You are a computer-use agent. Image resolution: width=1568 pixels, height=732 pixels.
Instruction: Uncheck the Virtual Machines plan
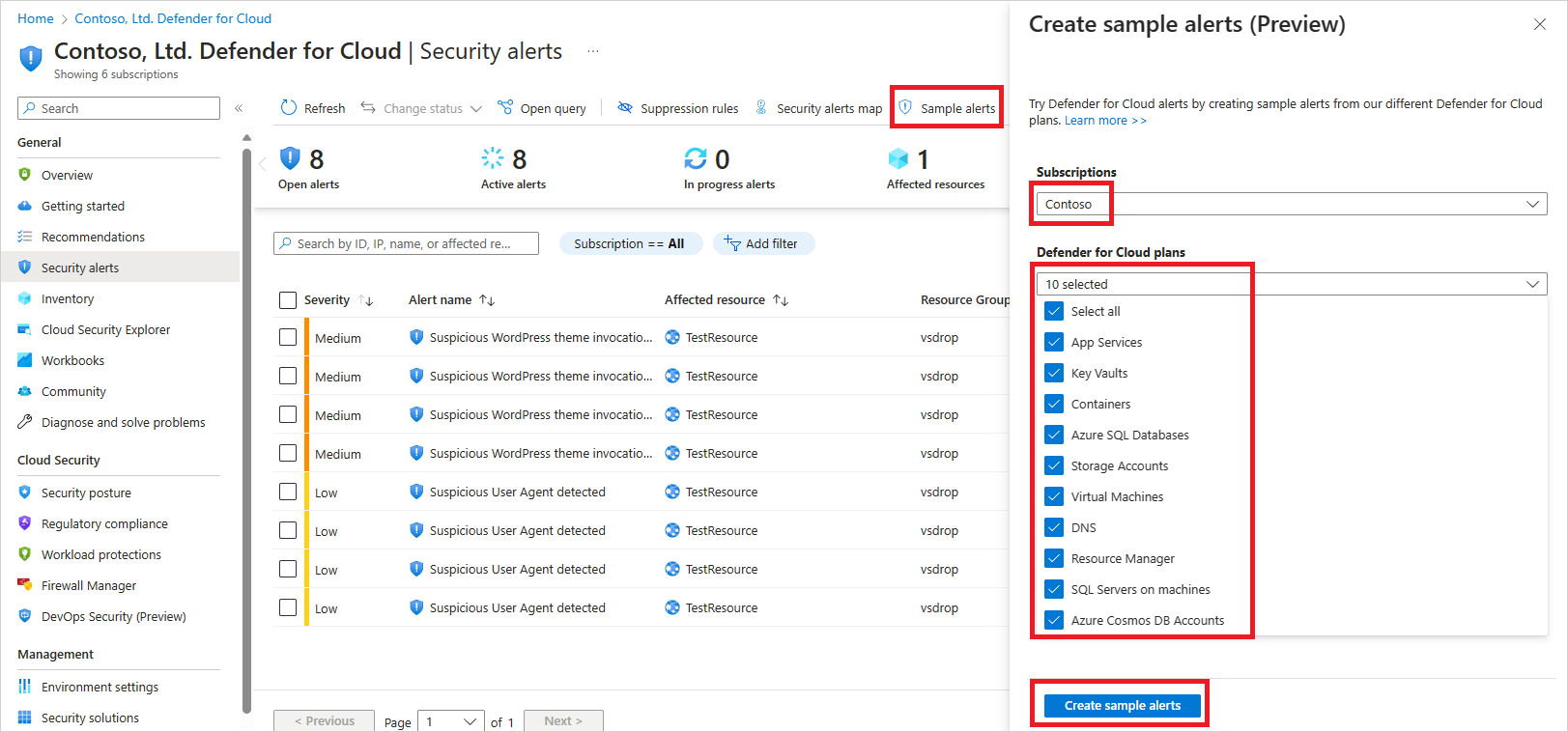click(x=1054, y=496)
